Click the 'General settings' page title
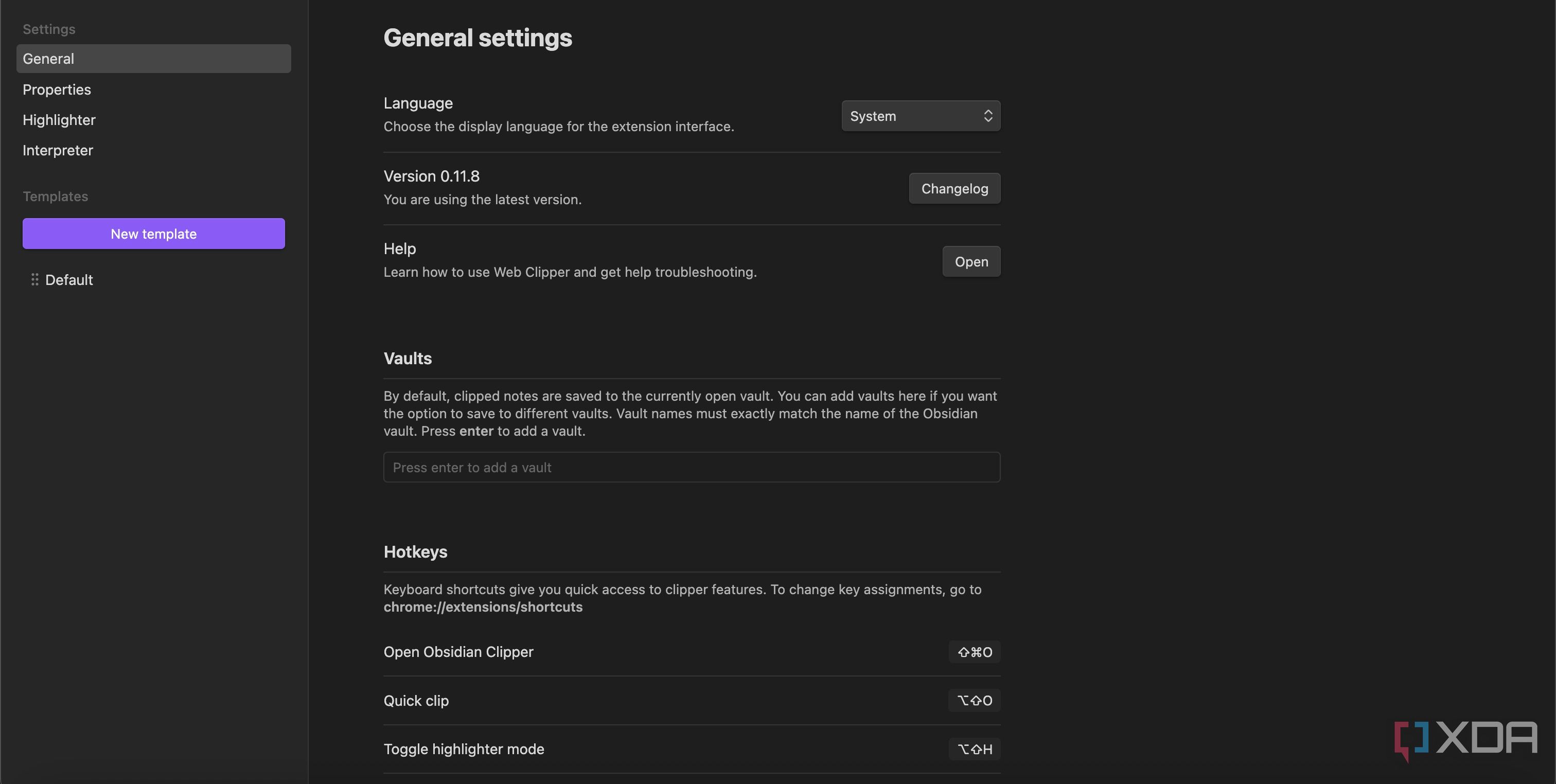Screen dimensions: 1556x784 (478, 38)
